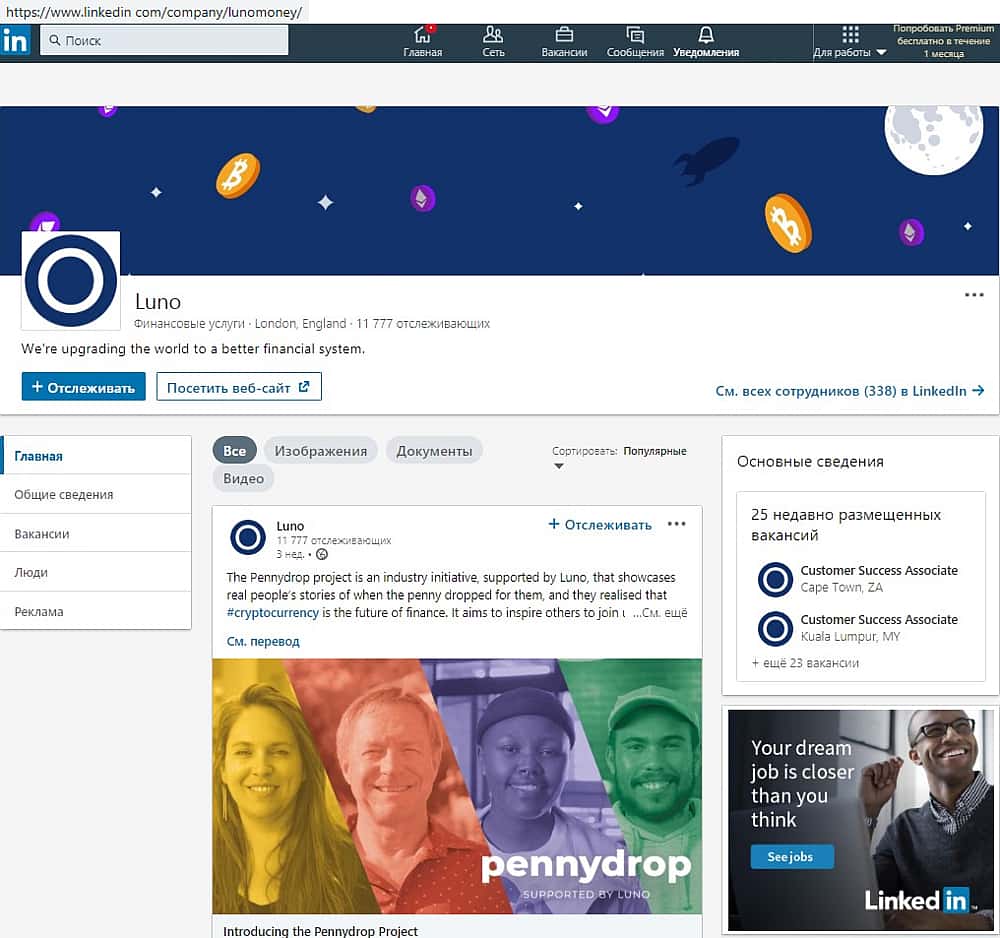Select the Главная sidebar tab

(x=96, y=456)
